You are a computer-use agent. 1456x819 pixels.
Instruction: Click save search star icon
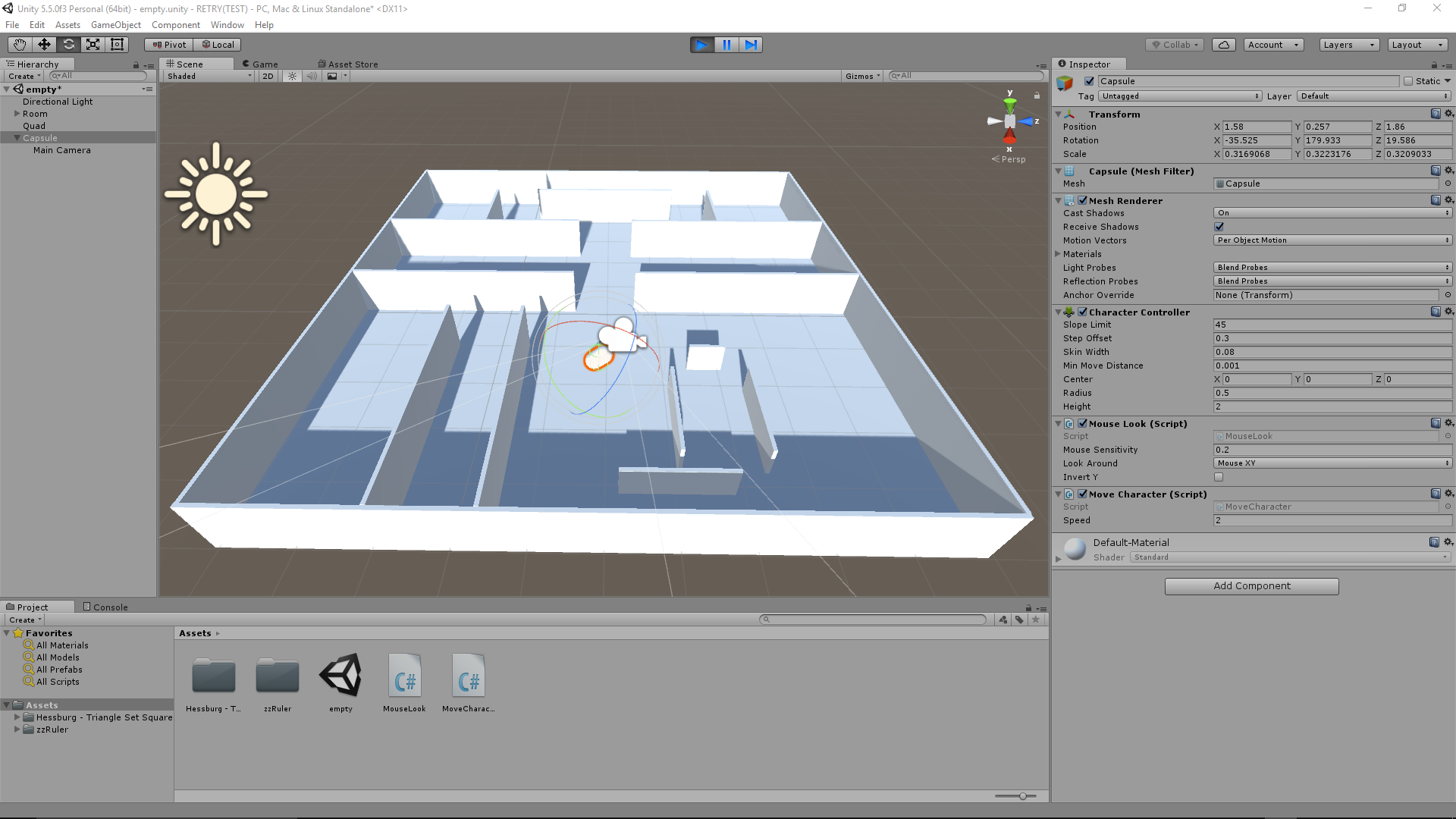[1036, 620]
